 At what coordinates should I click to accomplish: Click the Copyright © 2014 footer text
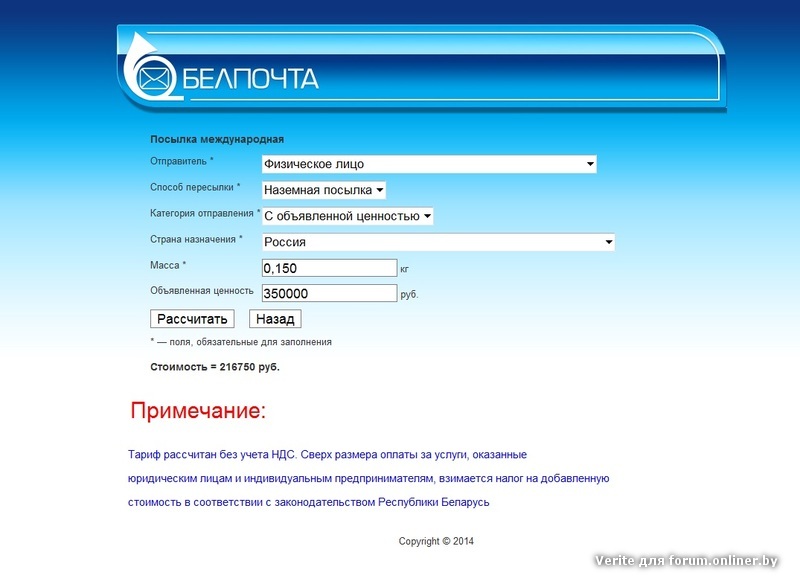coord(436,541)
